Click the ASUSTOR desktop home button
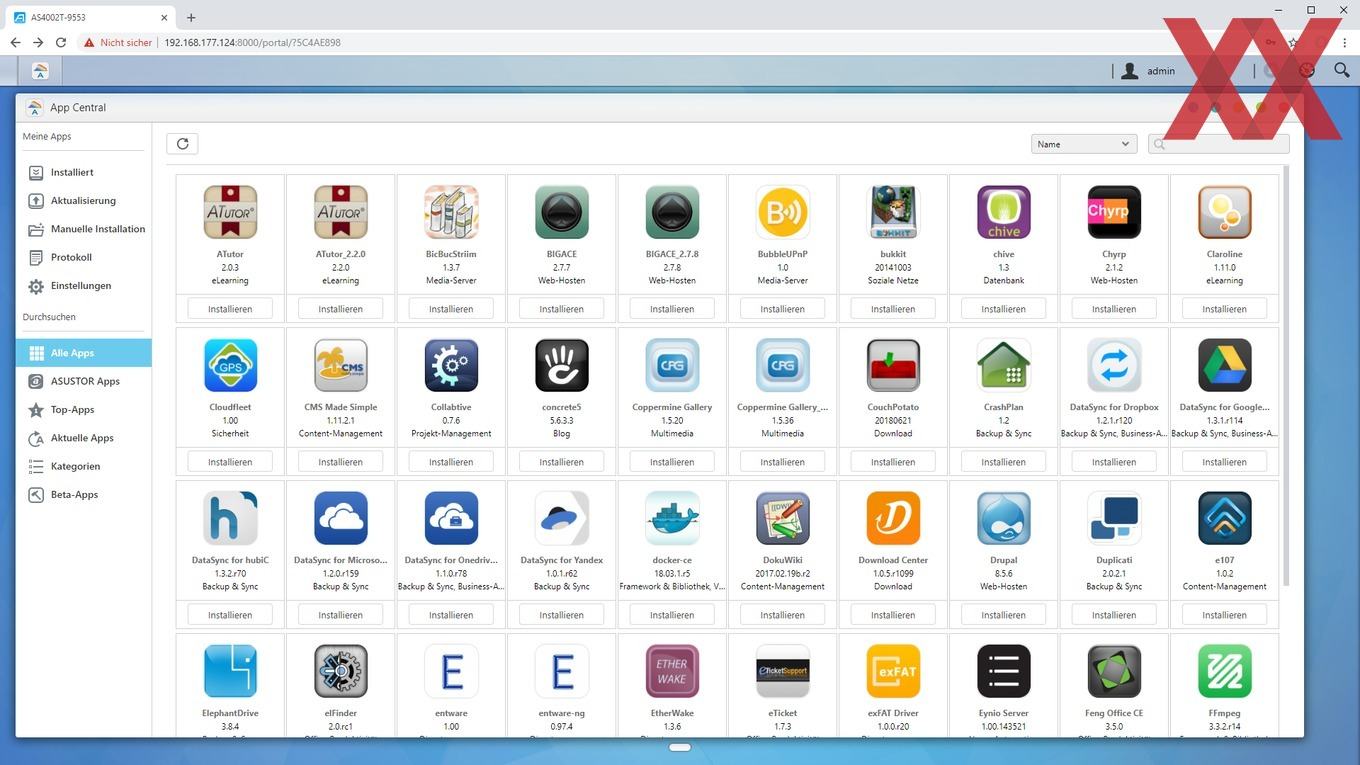This screenshot has height=765, width=1360. point(40,71)
